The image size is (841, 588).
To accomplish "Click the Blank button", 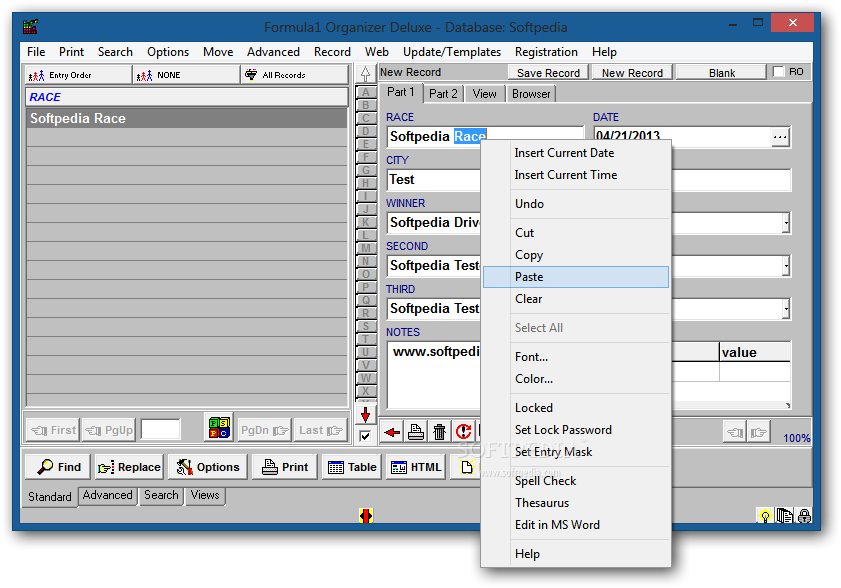I will tap(721, 72).
